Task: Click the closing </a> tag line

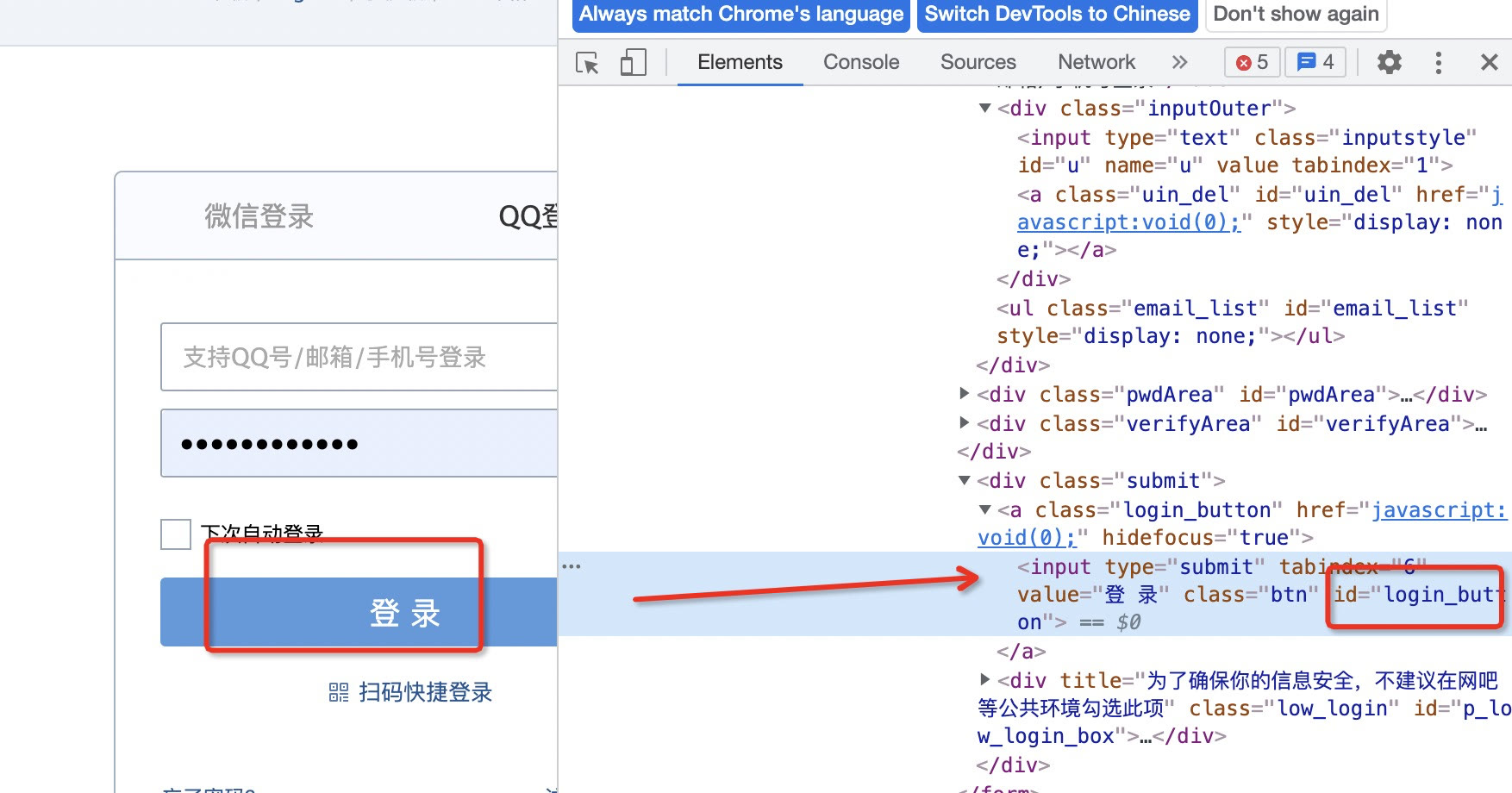Action: (1022, 652)
